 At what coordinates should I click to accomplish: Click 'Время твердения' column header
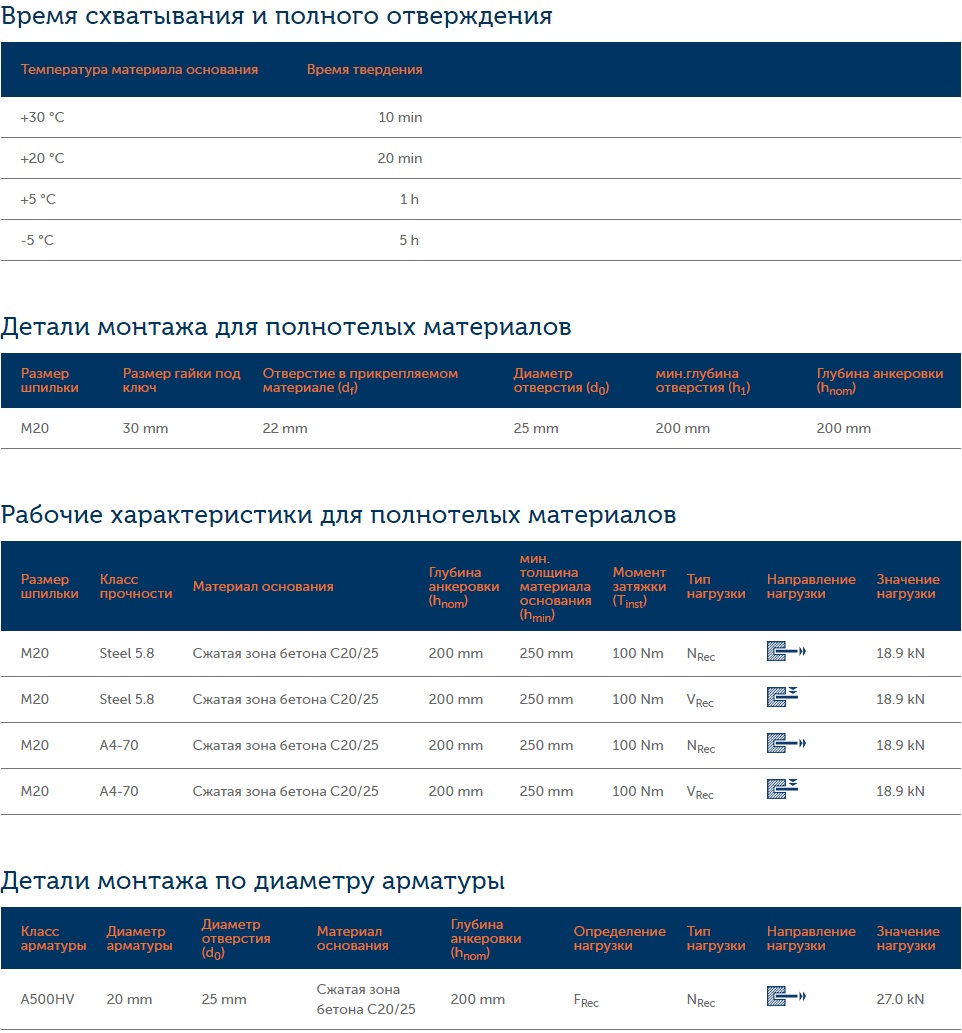[x=364, y=70]
